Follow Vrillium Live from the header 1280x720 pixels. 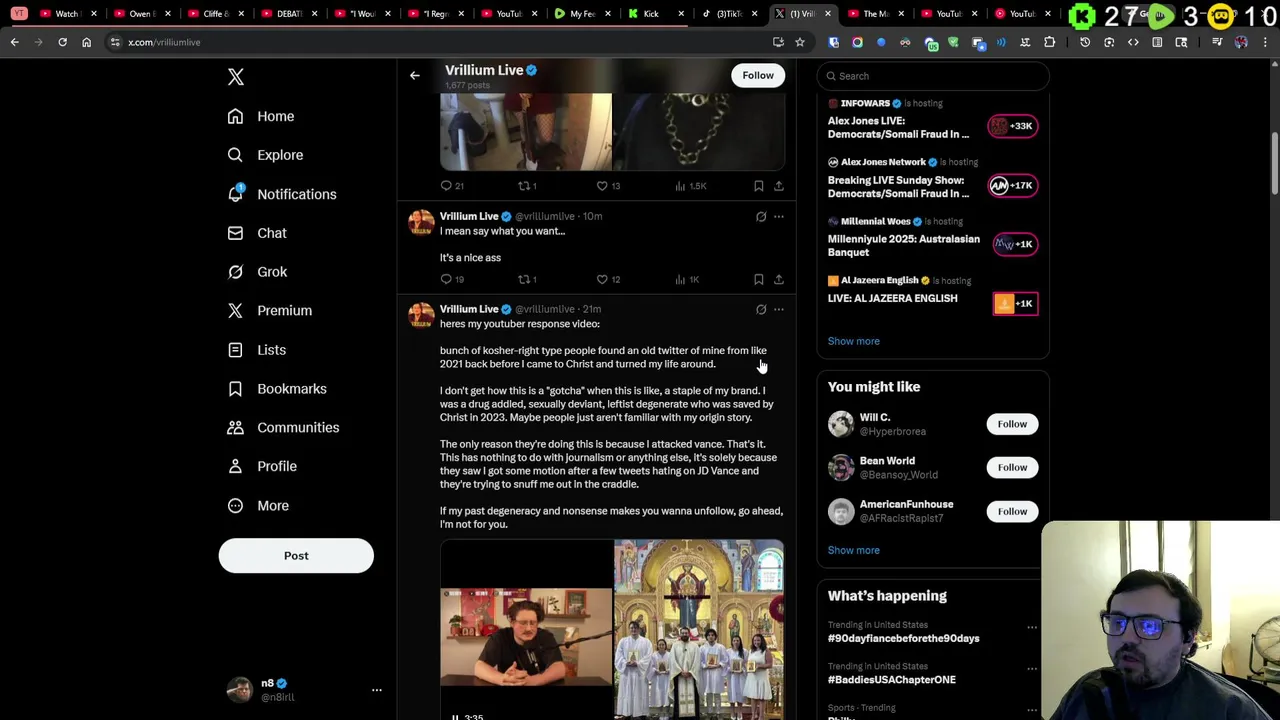pyautogui.click(x=758, y=75)
